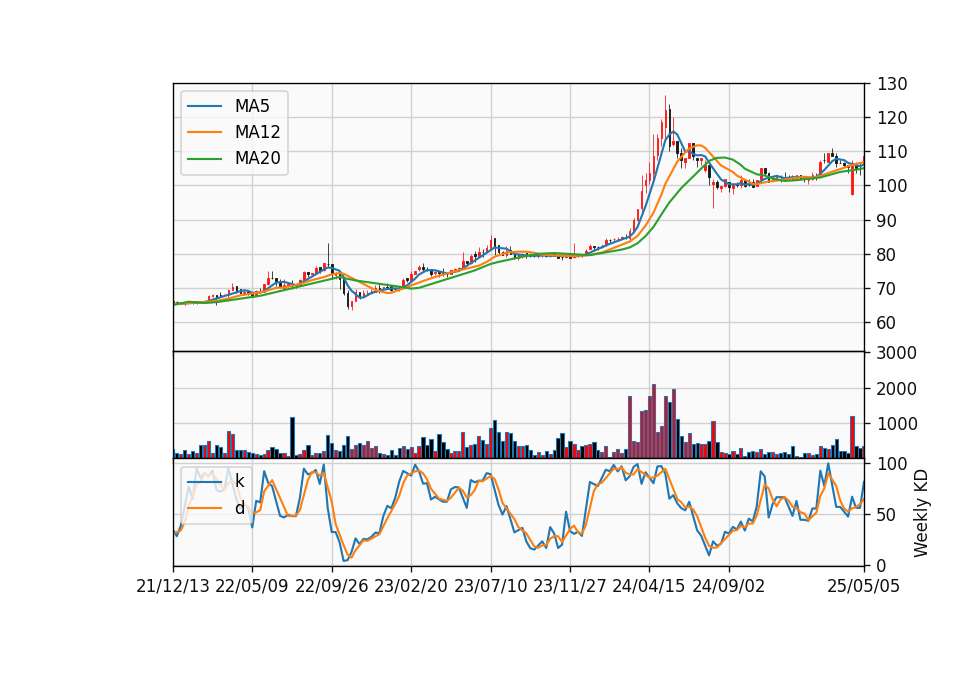960x690 pixels.
Task: Click the 90 price axis label
Action: pos(887,221)
